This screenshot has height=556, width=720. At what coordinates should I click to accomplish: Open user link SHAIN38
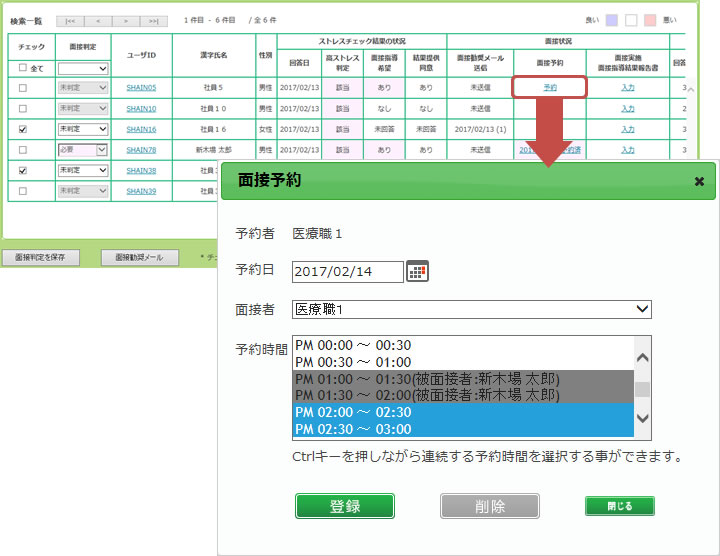click(141, 171)
